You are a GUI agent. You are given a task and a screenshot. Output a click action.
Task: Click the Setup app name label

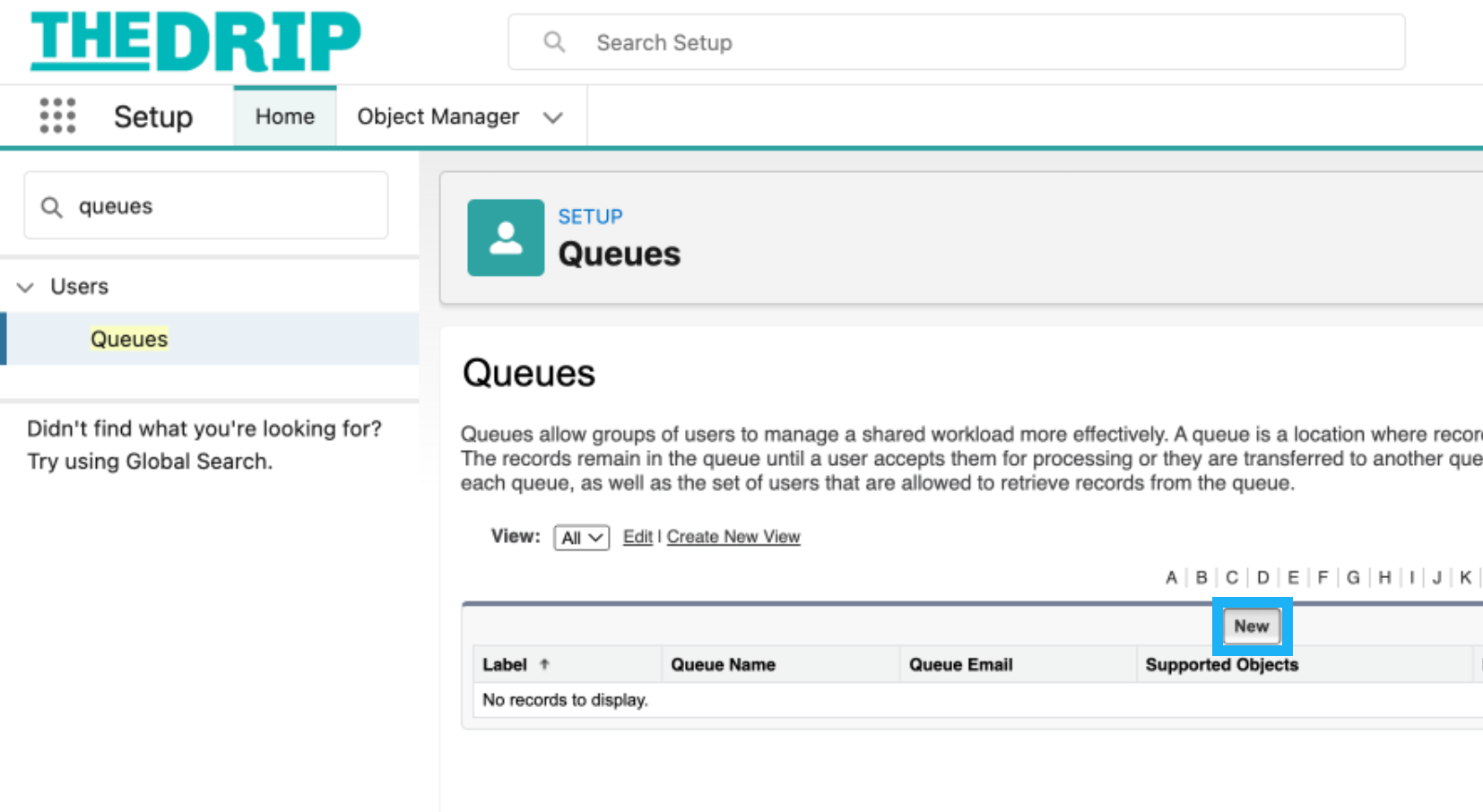pos(153,117)
